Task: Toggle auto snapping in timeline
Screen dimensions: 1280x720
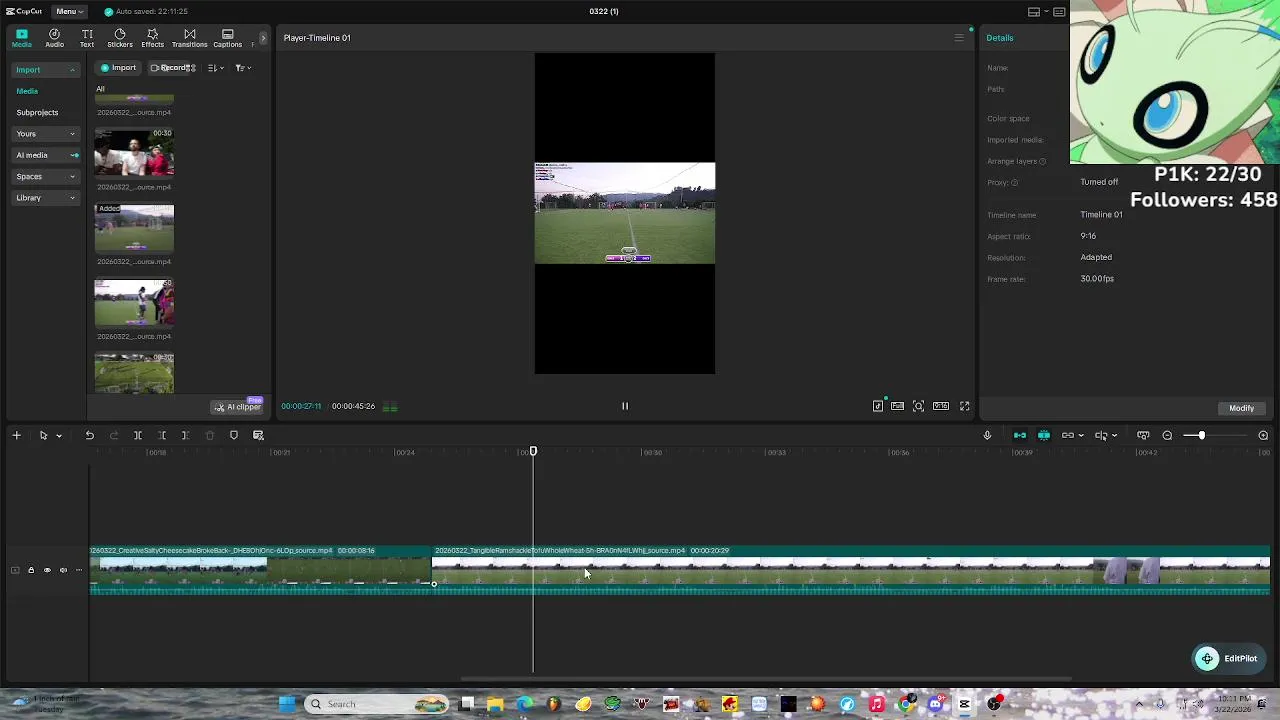Action: pyautogui.click(x=1044, y=435)
